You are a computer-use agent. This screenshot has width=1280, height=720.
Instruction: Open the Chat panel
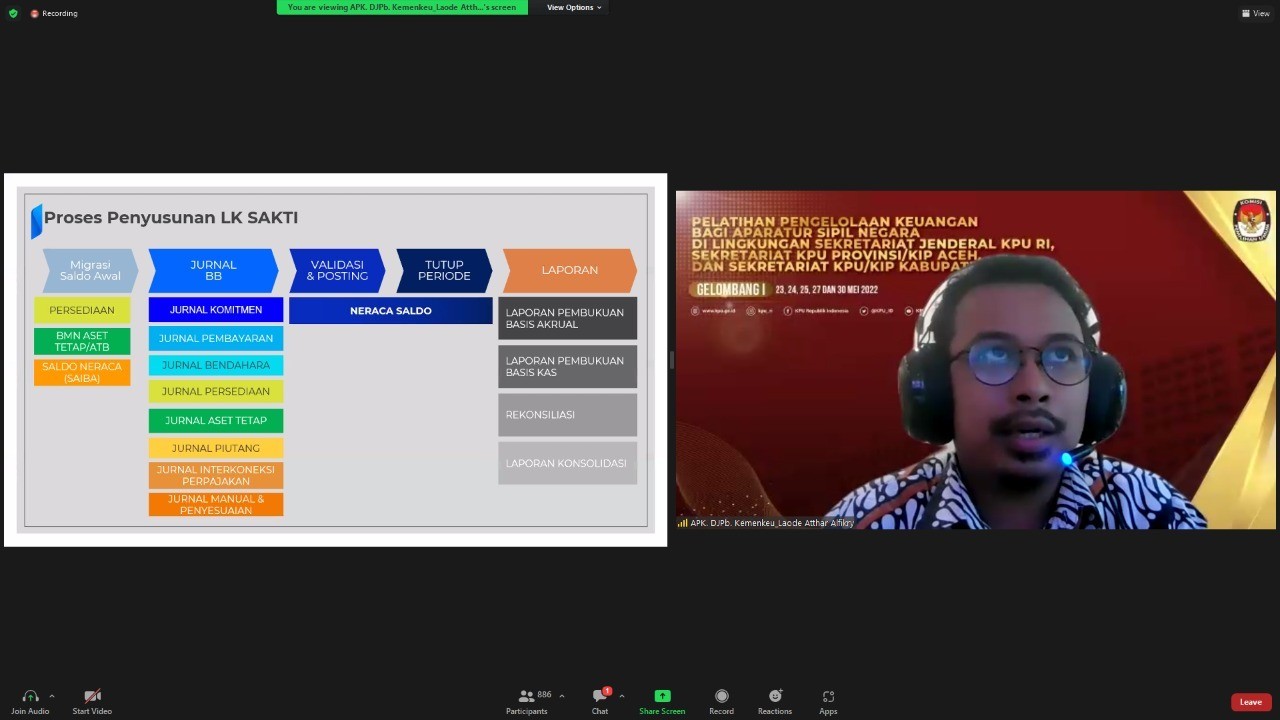pyautogui.click(x=600, y=696)
